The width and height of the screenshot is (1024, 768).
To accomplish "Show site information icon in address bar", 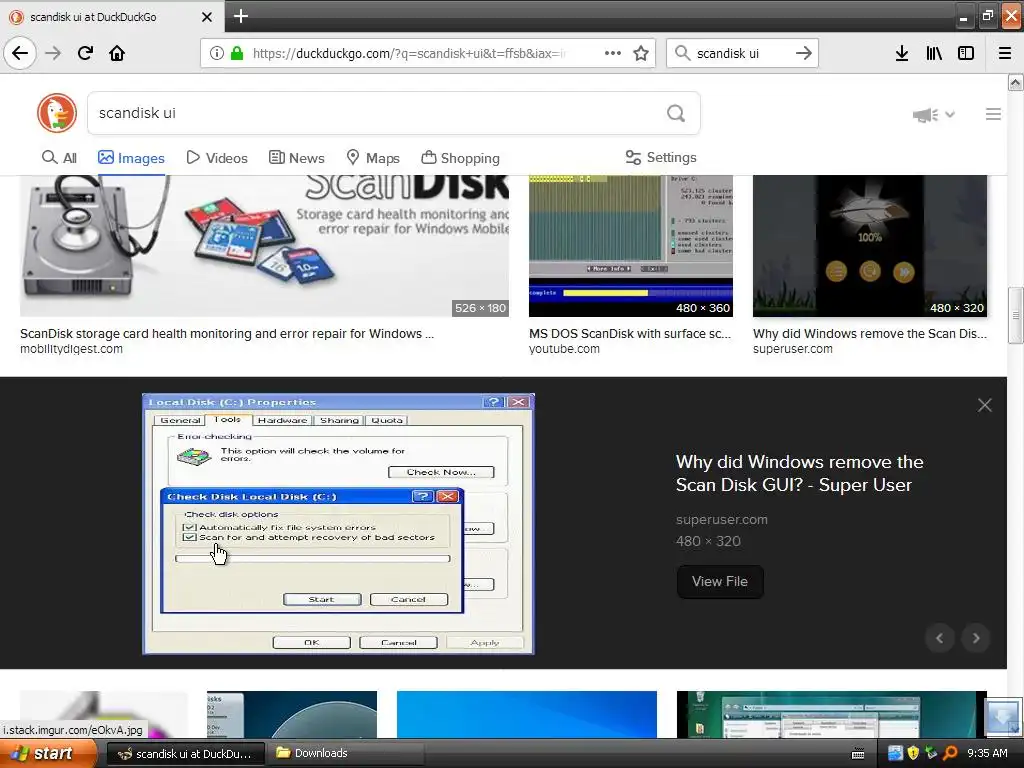I will [217, 53].
